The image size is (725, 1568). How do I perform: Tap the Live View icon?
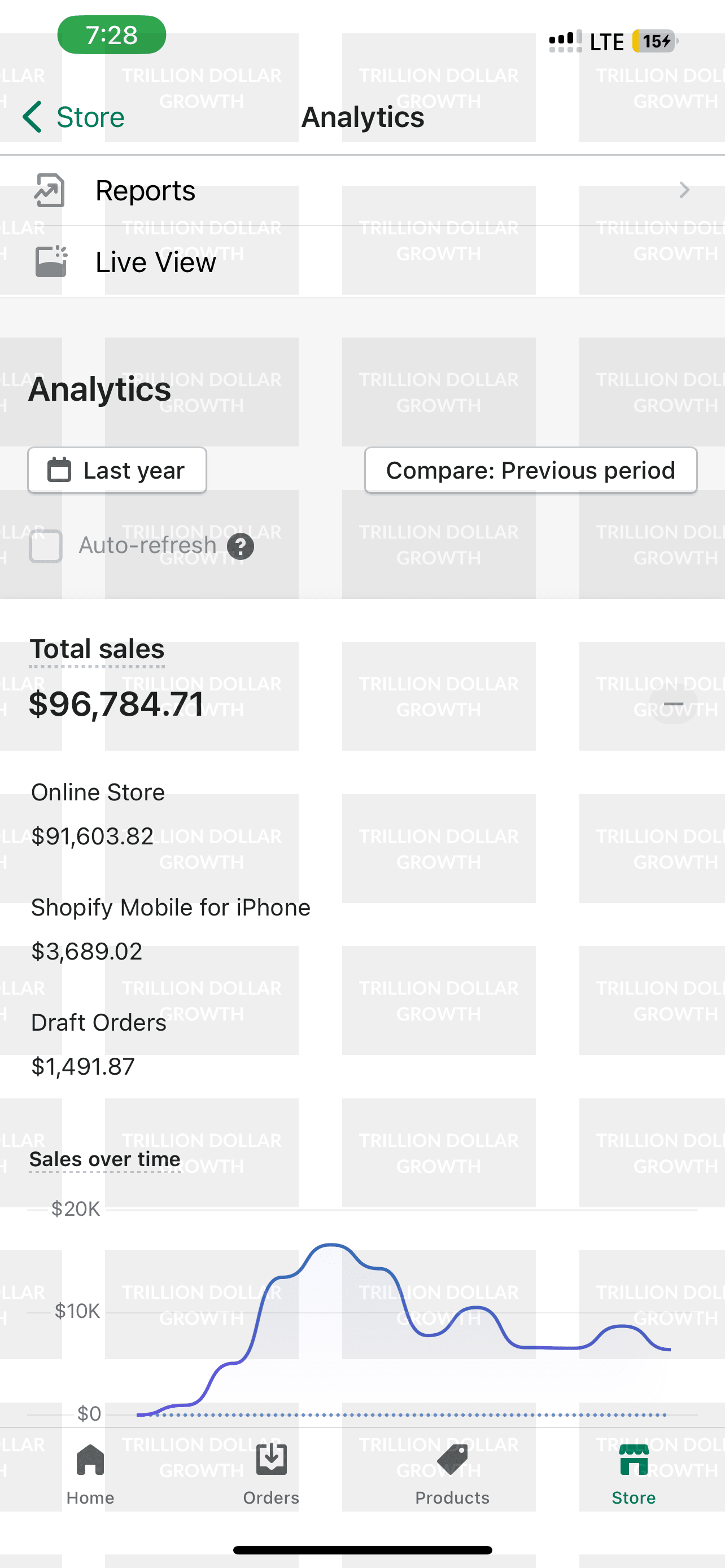pyautogui.click(x=50, y=262)
